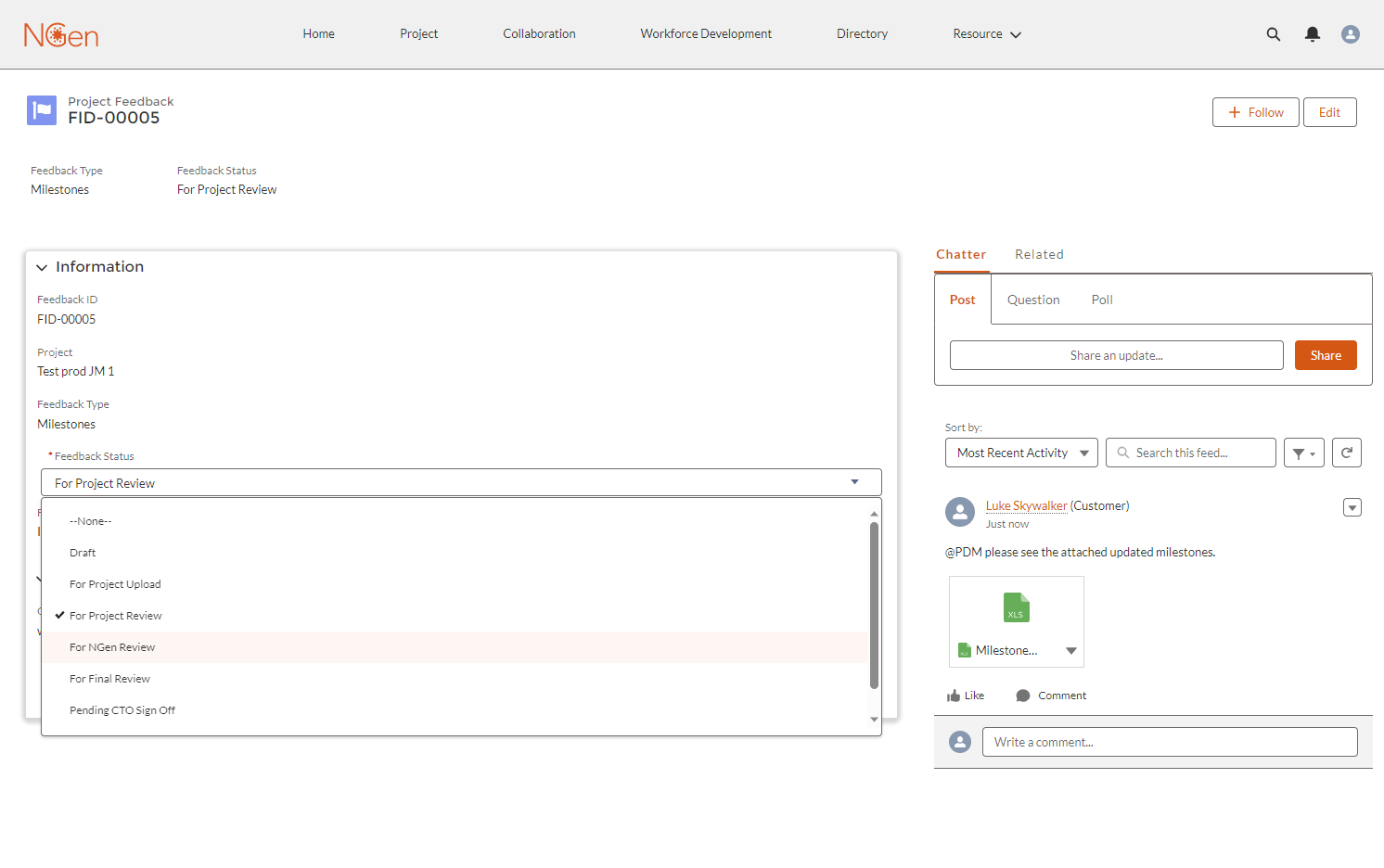The height and width of the screenshot is (868, 1384).
Task: Choose Pending CTO Sign Off option
Action: [x=455, y=710]
